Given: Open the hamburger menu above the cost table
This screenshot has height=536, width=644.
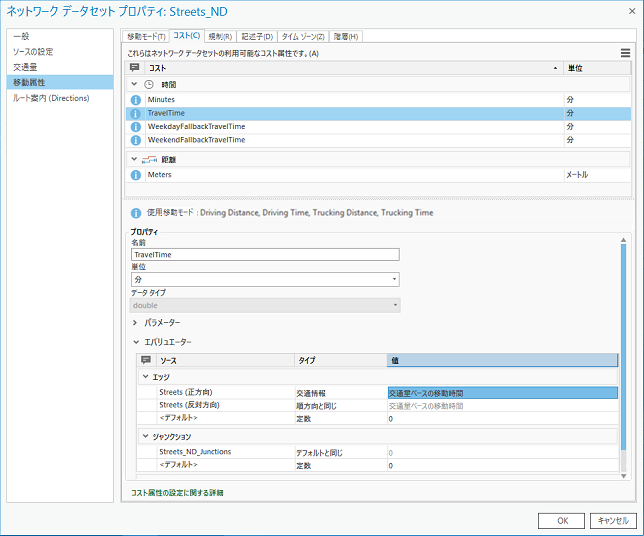Looking at the screenshot, I should click(625, 52).
